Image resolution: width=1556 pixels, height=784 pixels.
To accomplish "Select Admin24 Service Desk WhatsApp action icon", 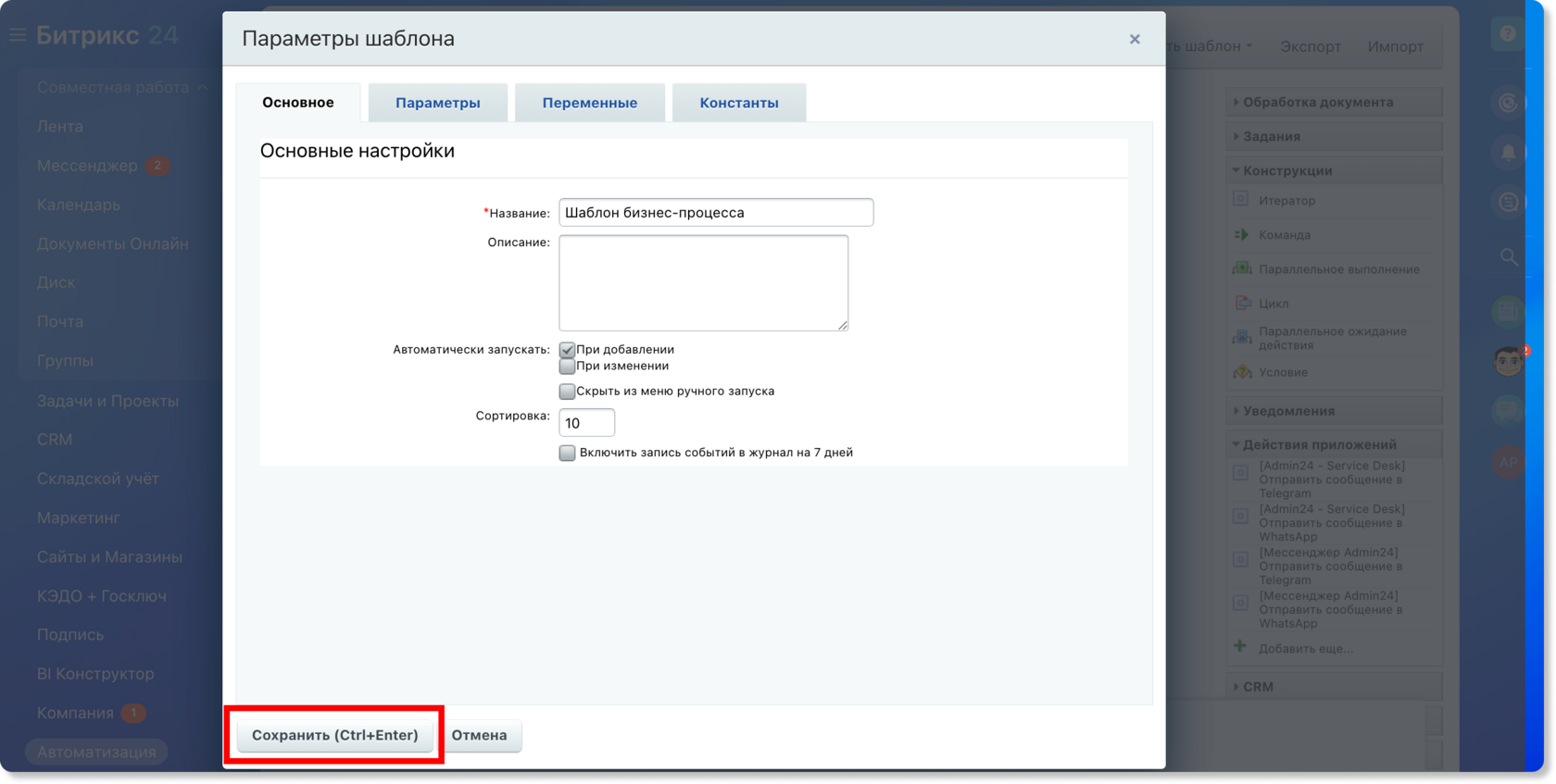I will (x=1241, y=516).
